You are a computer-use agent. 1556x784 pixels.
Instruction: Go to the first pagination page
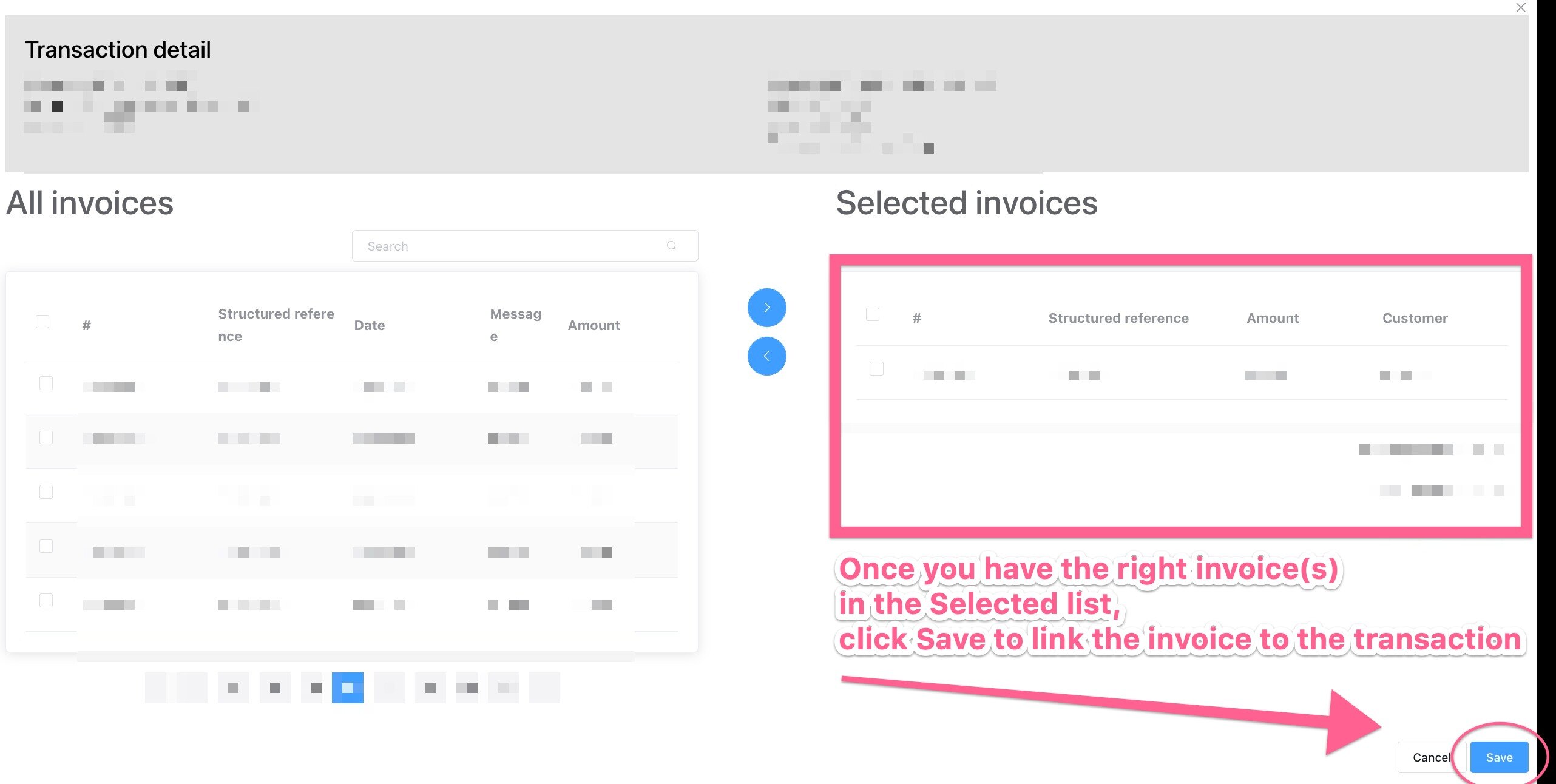[x=155, y=688]
